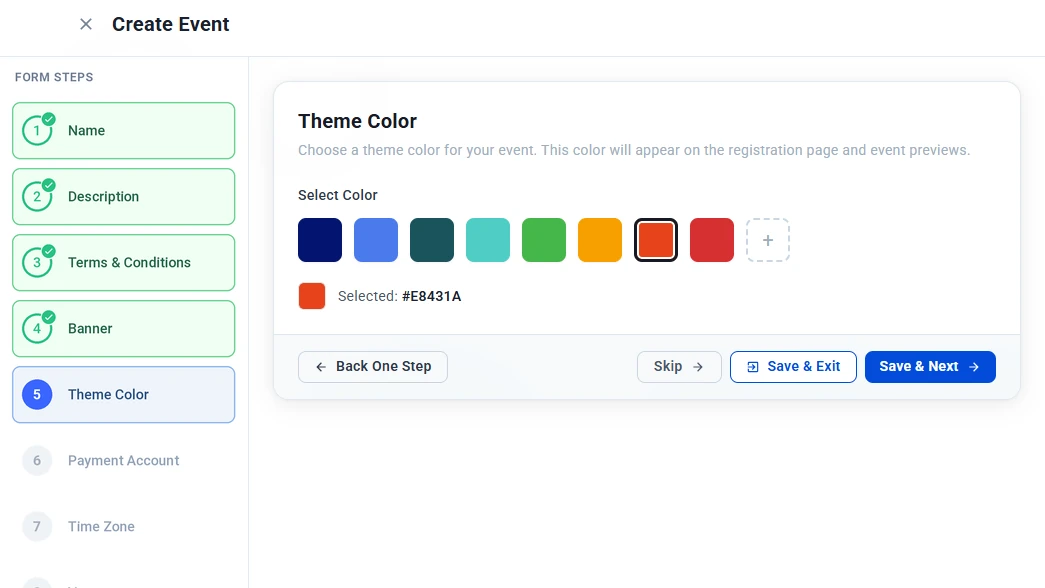
Task: Choose the green color swatch
Action: [x=544, y=240]
